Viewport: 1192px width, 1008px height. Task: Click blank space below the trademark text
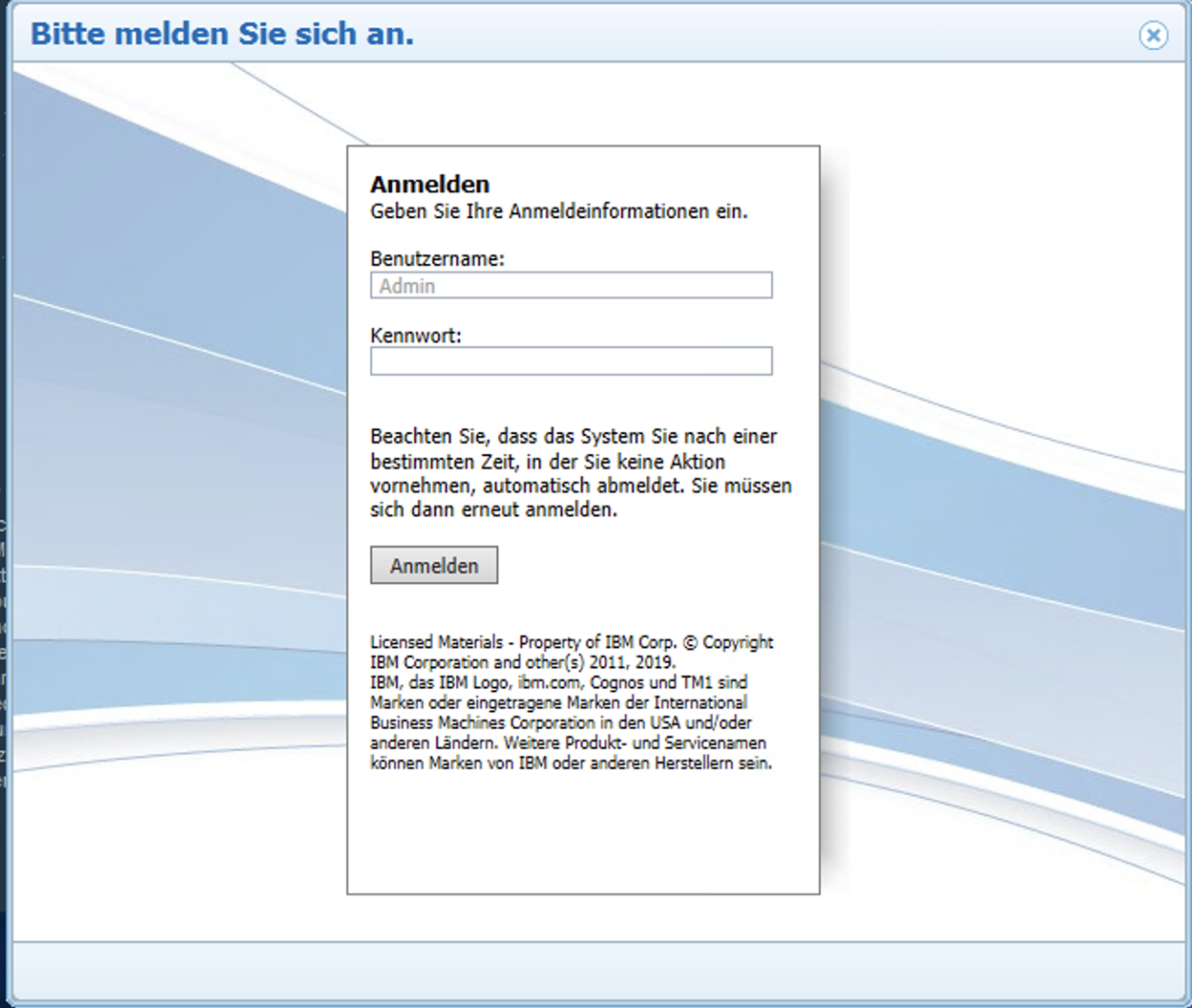(x=582, y=832)
